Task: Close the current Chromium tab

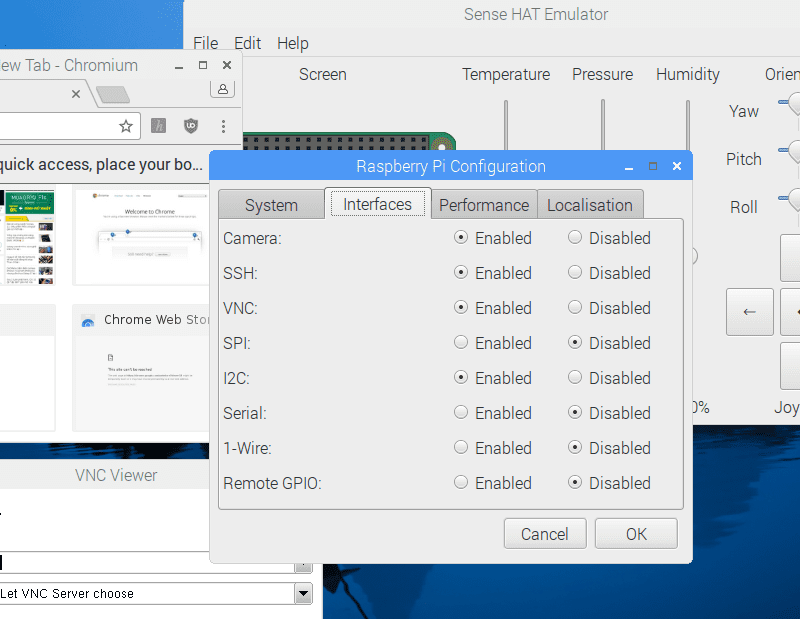Action: [x=75, y=94]
